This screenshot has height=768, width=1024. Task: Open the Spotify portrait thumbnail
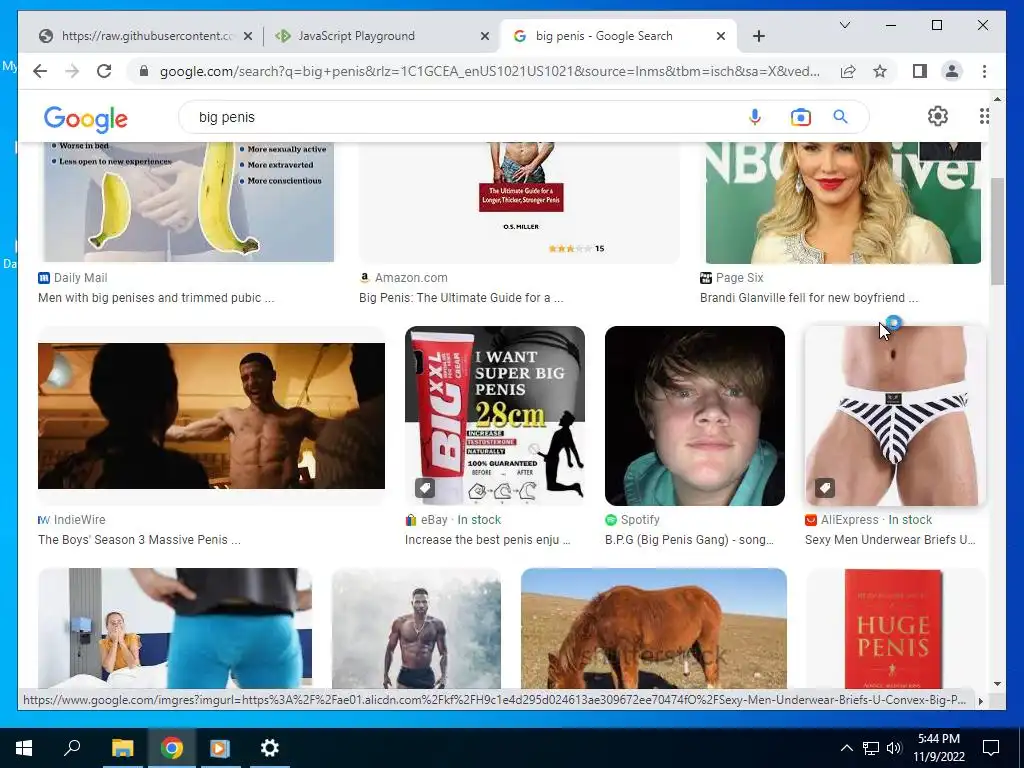tap(695, 416)
